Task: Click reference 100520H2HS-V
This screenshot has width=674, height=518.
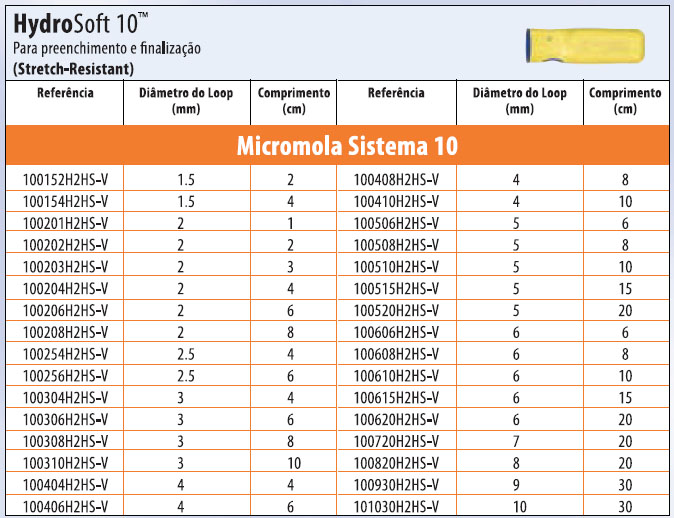Action: tap(396, 311)
